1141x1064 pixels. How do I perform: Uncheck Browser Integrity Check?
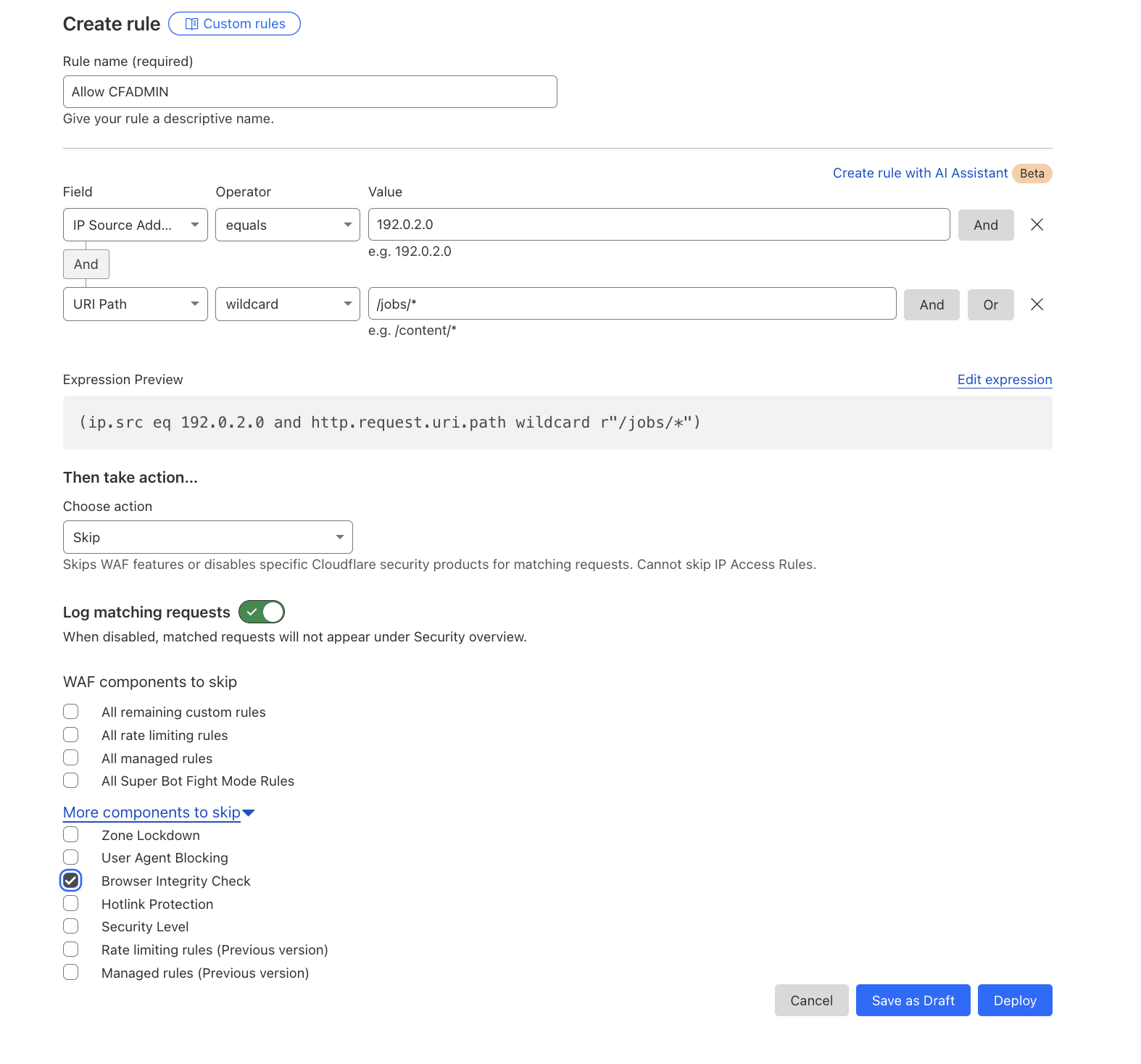71,881
